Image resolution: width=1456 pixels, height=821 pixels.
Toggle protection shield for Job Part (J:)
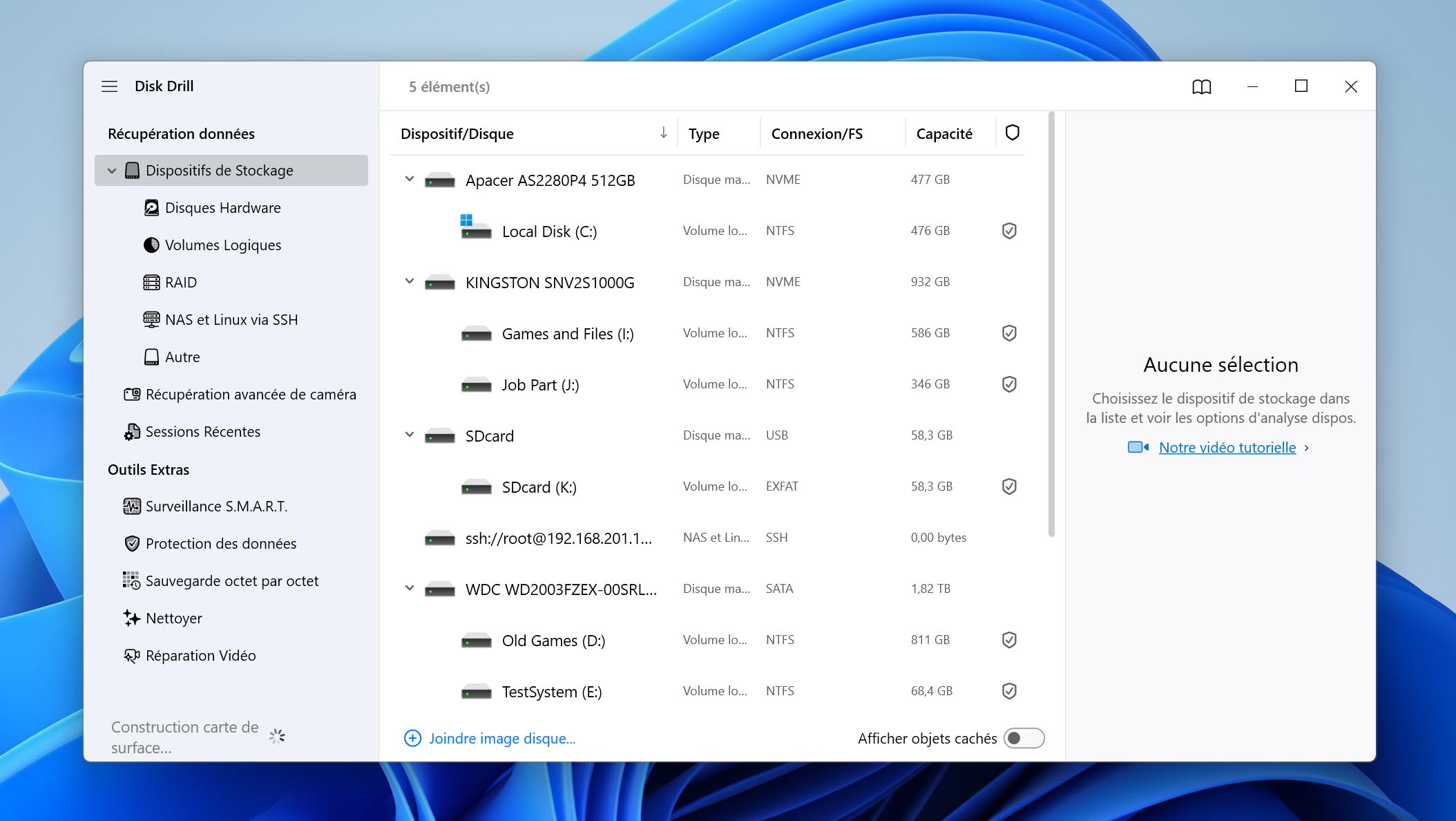pos(1009,384)
